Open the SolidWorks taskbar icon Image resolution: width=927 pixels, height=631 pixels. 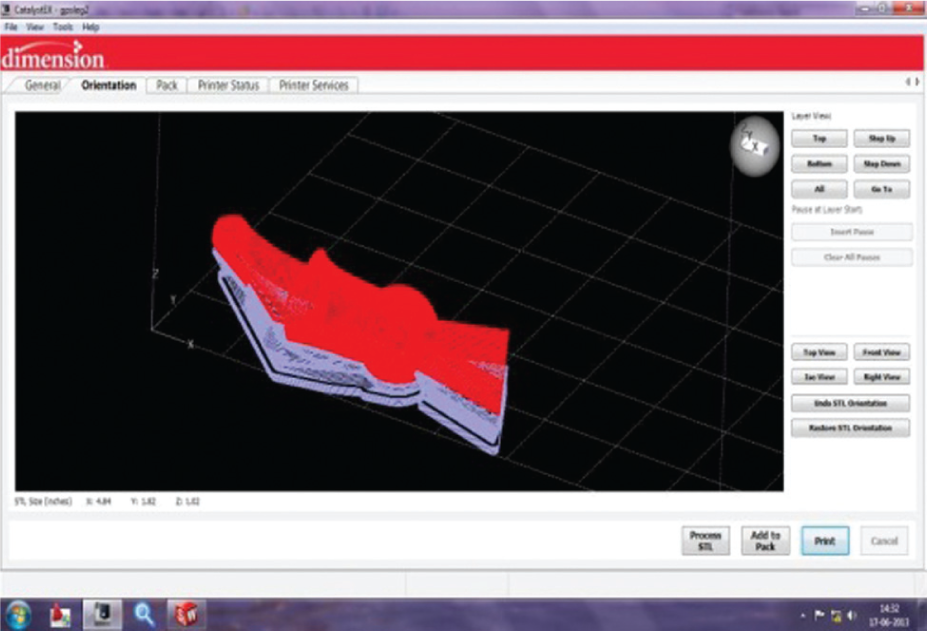pyautogui.click(x=186, y=614)
